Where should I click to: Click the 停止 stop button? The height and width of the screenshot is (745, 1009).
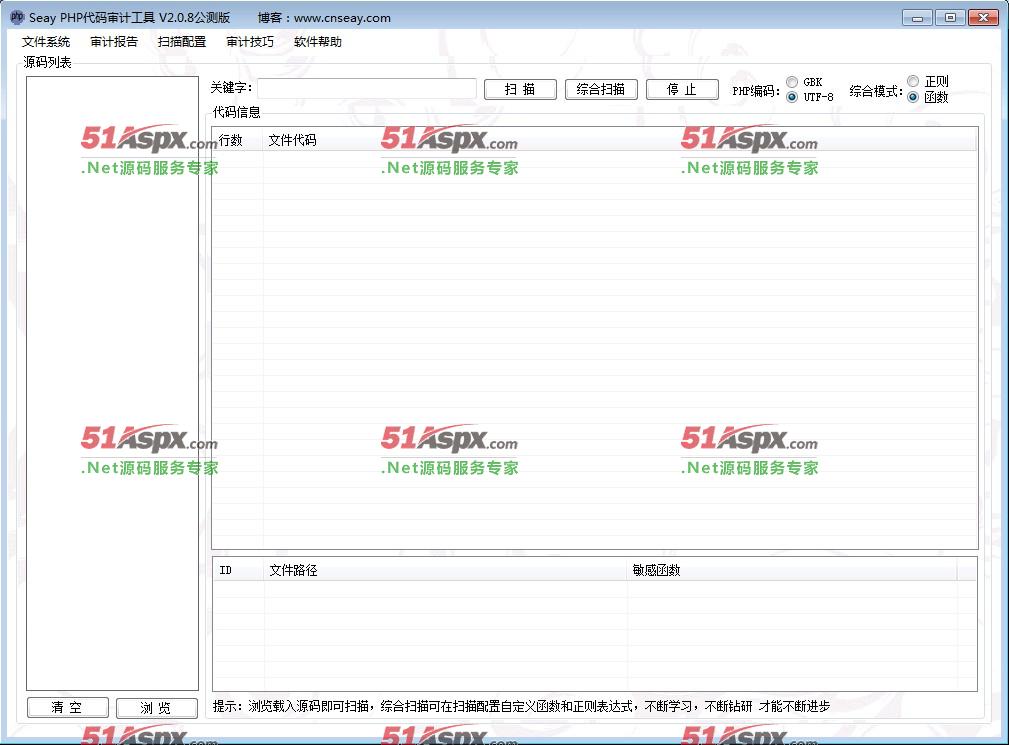coord(682,89)
